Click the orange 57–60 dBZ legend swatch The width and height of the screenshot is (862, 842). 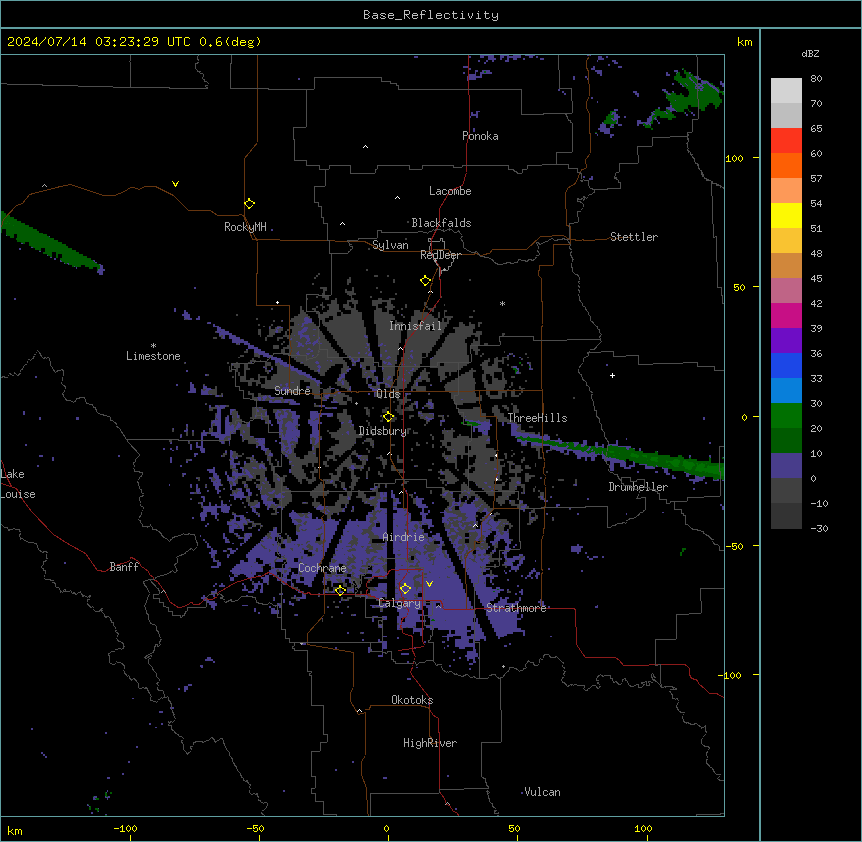coord(786,165)
